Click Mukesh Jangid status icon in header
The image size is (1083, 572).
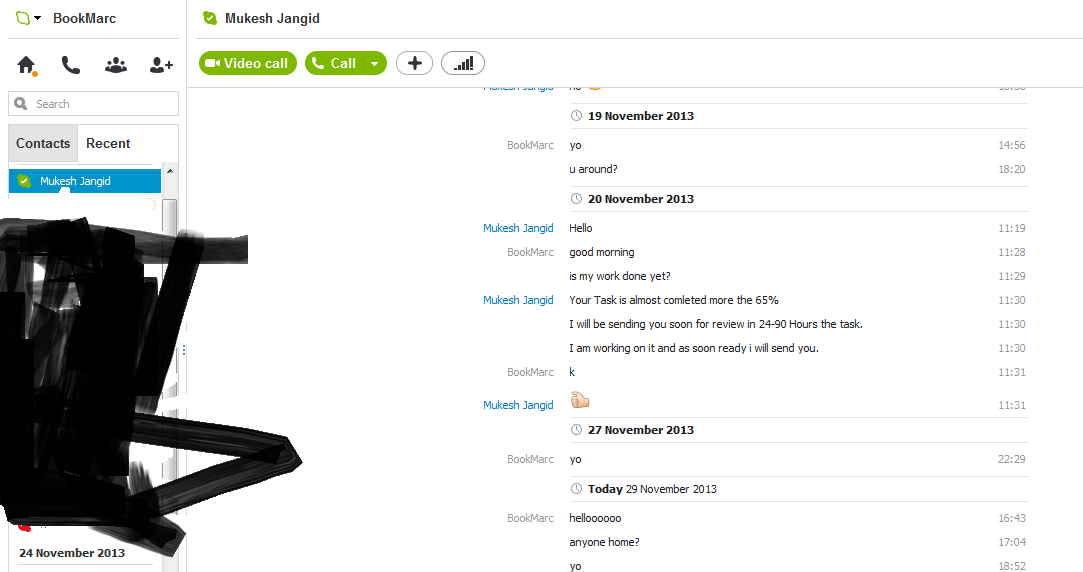pos(210,19)
